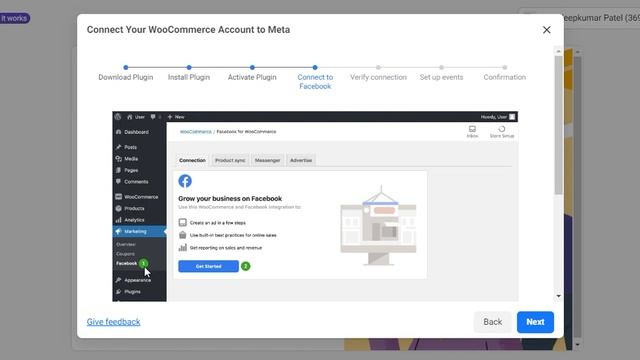Open the Coupons submenu item
The width and height of the screenshot is (640, 360).
coord(125,253)
